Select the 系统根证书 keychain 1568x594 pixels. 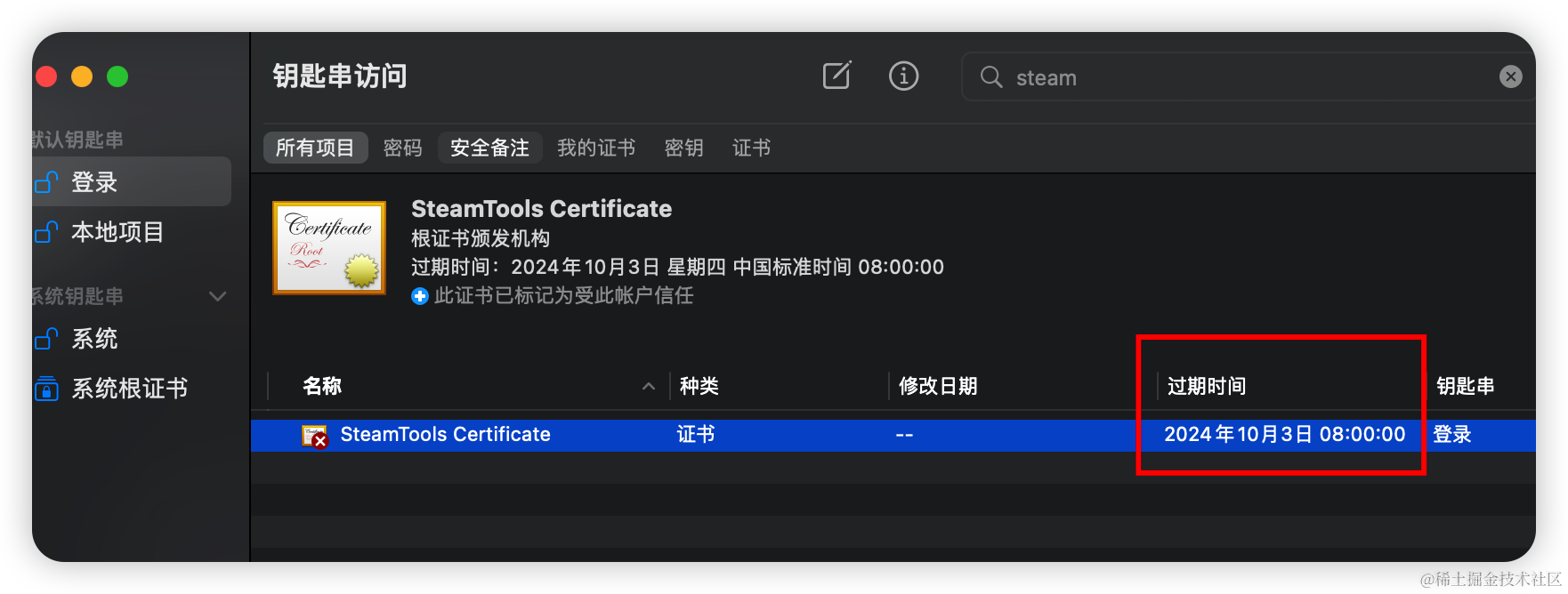tap(132, 389)
